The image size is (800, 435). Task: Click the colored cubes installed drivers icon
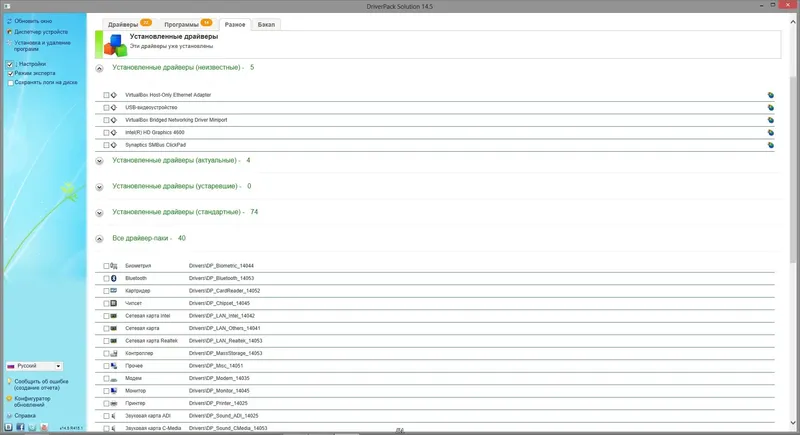click(115, 45)
